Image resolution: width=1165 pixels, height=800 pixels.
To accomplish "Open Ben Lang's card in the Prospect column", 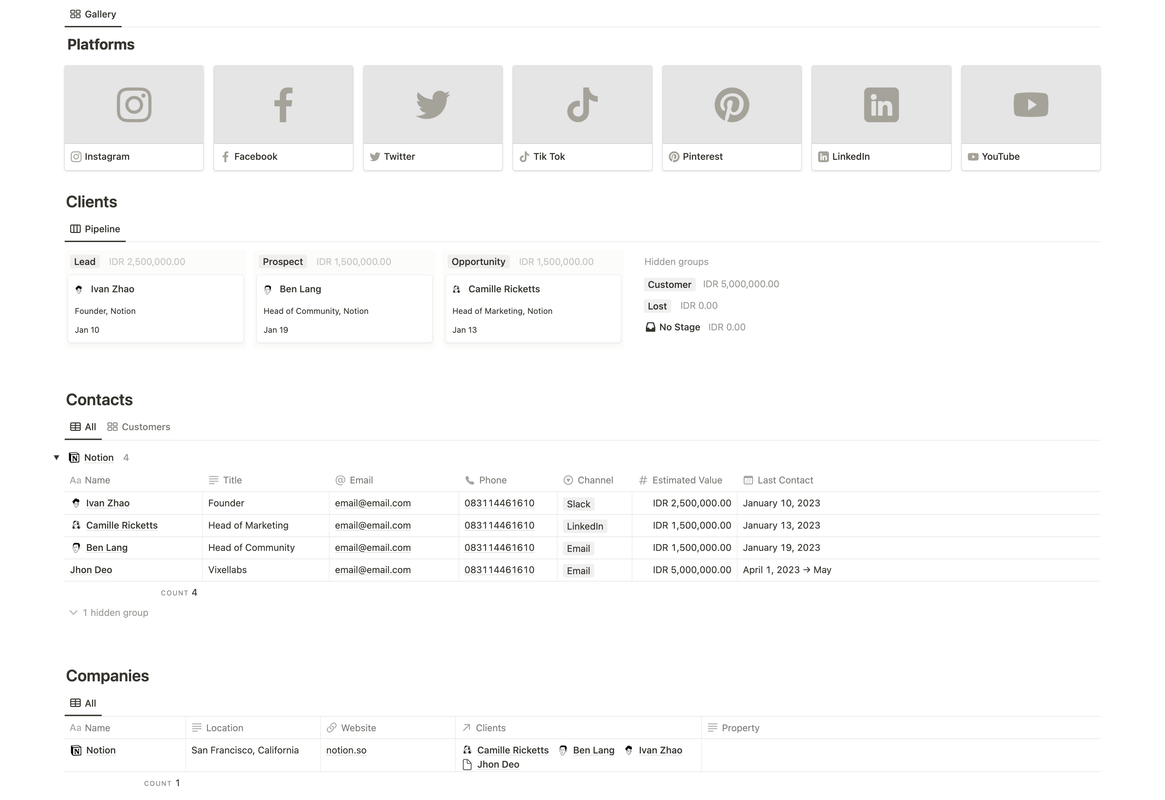I will (x=344, y=309).
